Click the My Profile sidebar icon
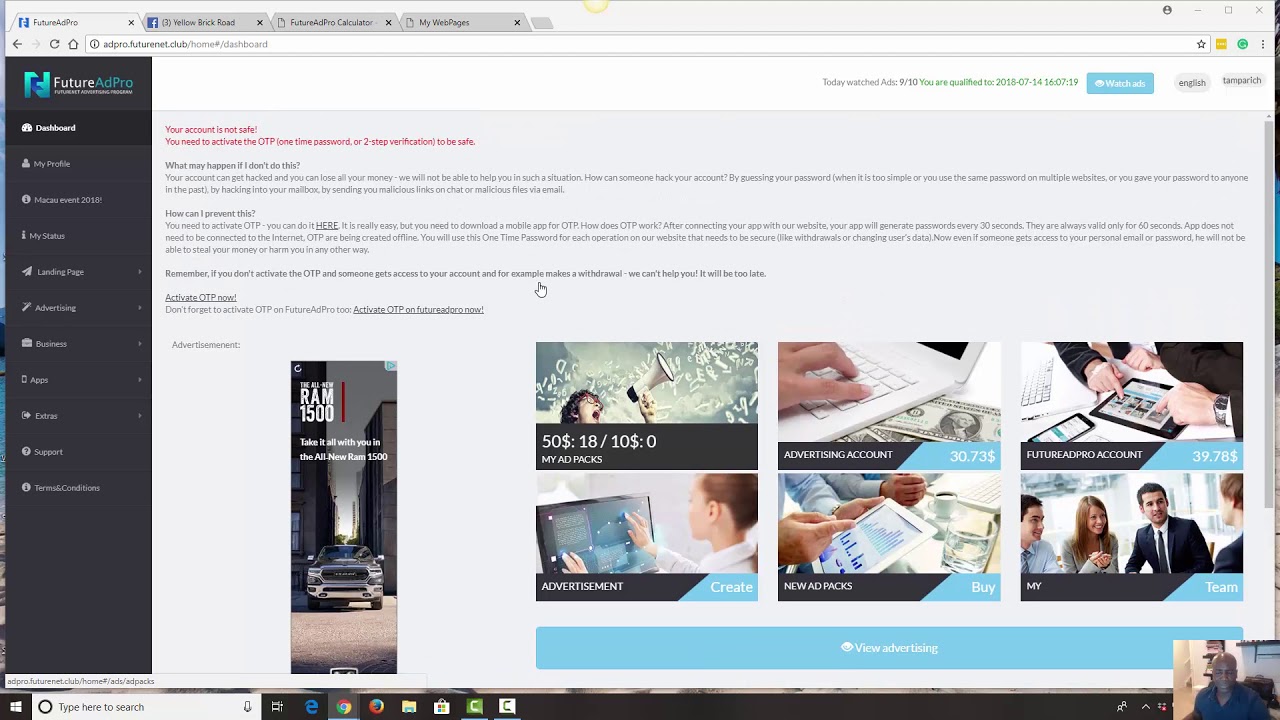 [x=26, y=164]
